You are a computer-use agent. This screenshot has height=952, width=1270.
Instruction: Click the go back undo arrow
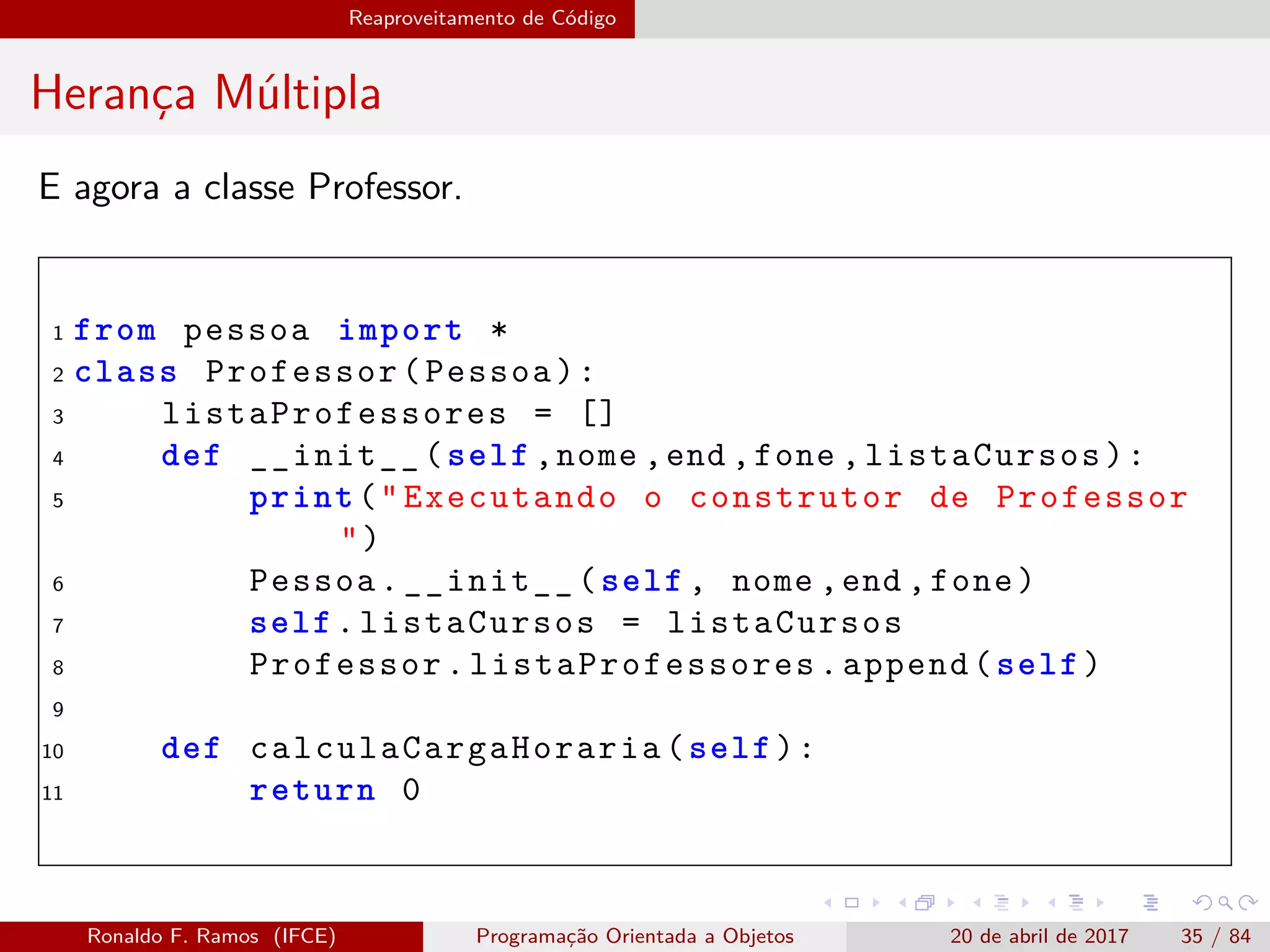[1202, 902]
